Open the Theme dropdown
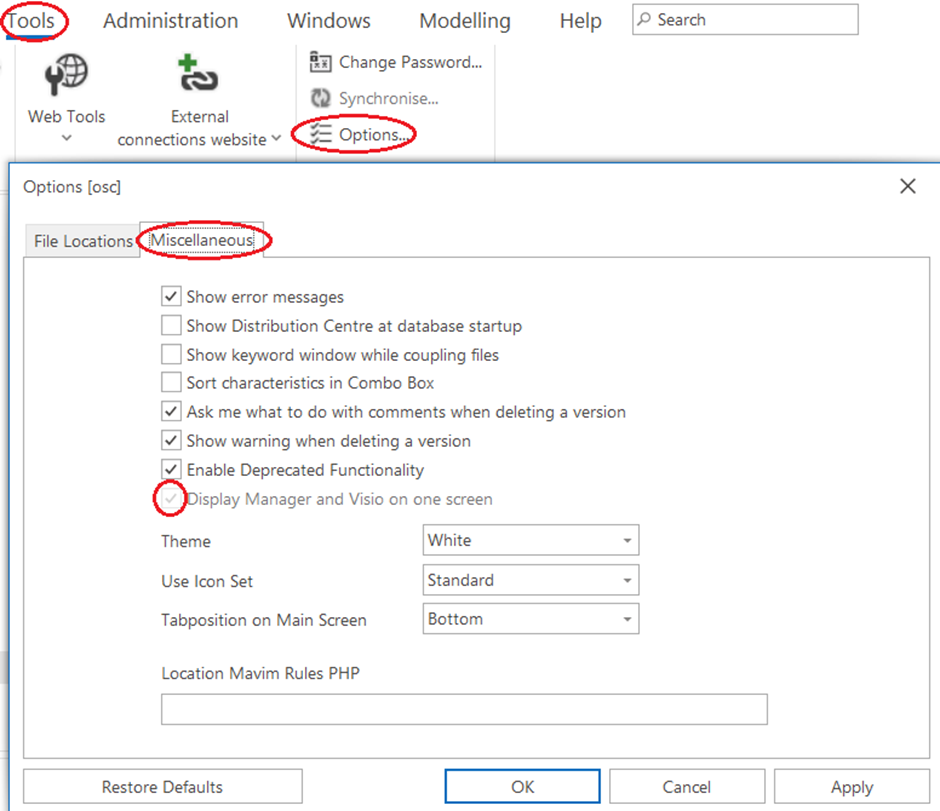The image size is (940, 811). tap(627, 541)
